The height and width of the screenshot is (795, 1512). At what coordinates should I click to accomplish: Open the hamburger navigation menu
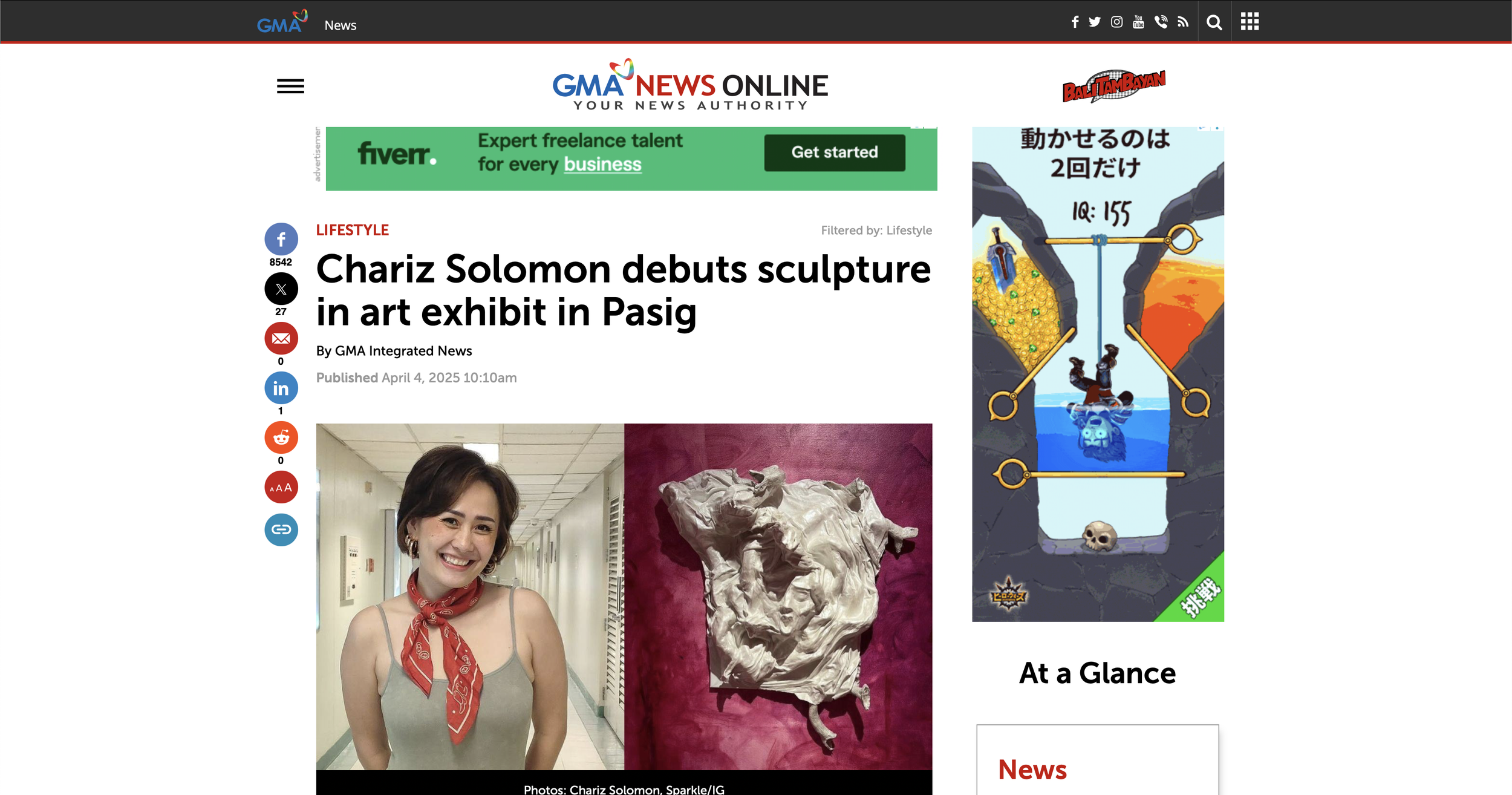pyautogui.click(x=290, y=87)
